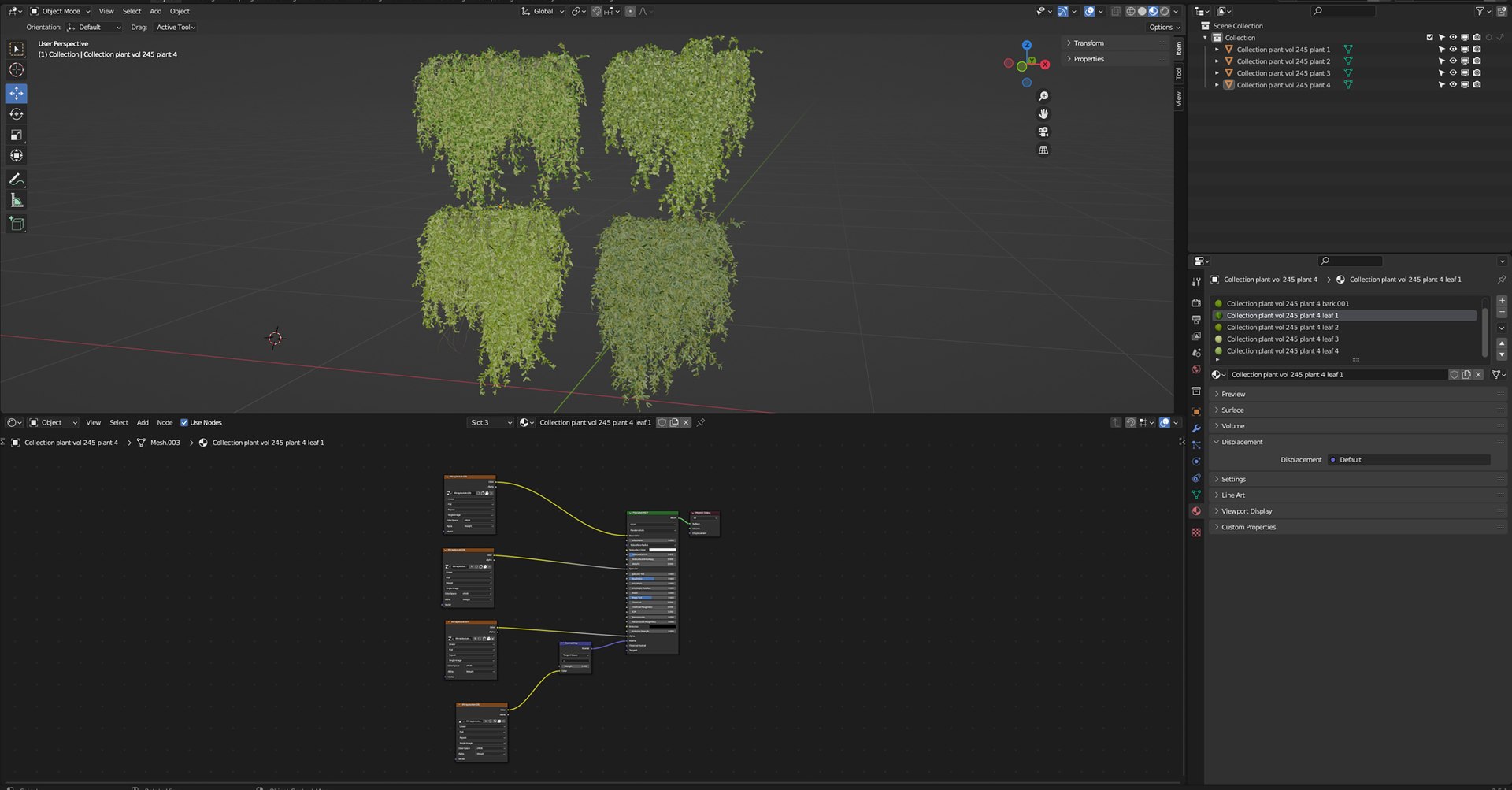Viewport: 1512px width, 790px height.
Task: Disable render camera for plant 2
Action: [1477, 61]
